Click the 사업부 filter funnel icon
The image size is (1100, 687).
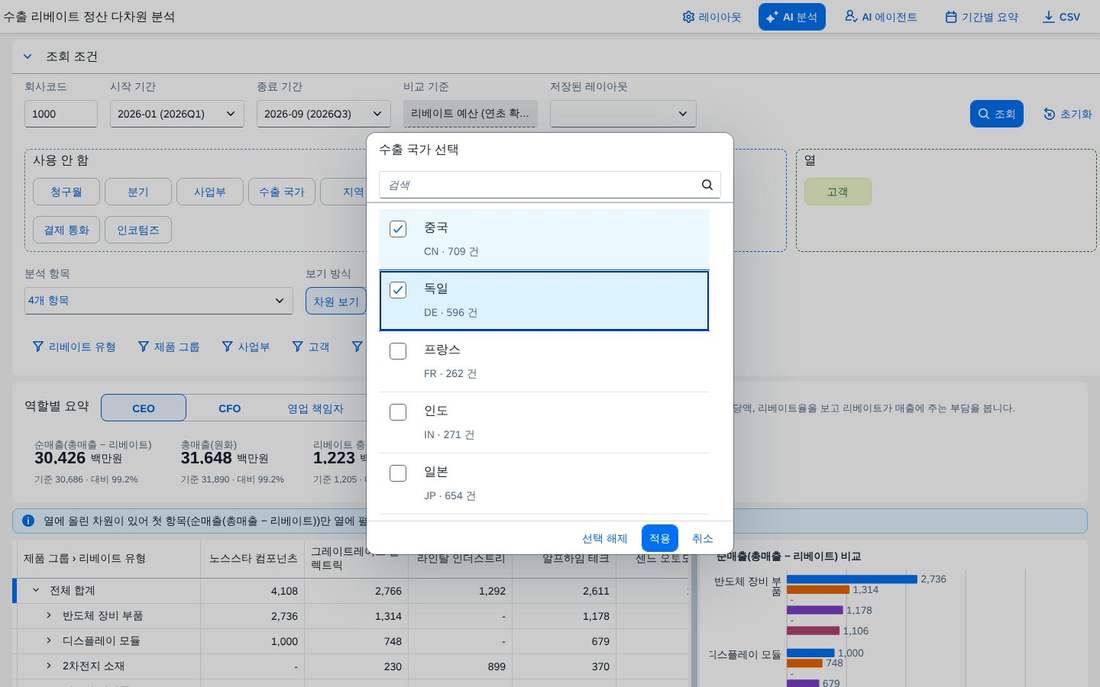tap(227, 347)
